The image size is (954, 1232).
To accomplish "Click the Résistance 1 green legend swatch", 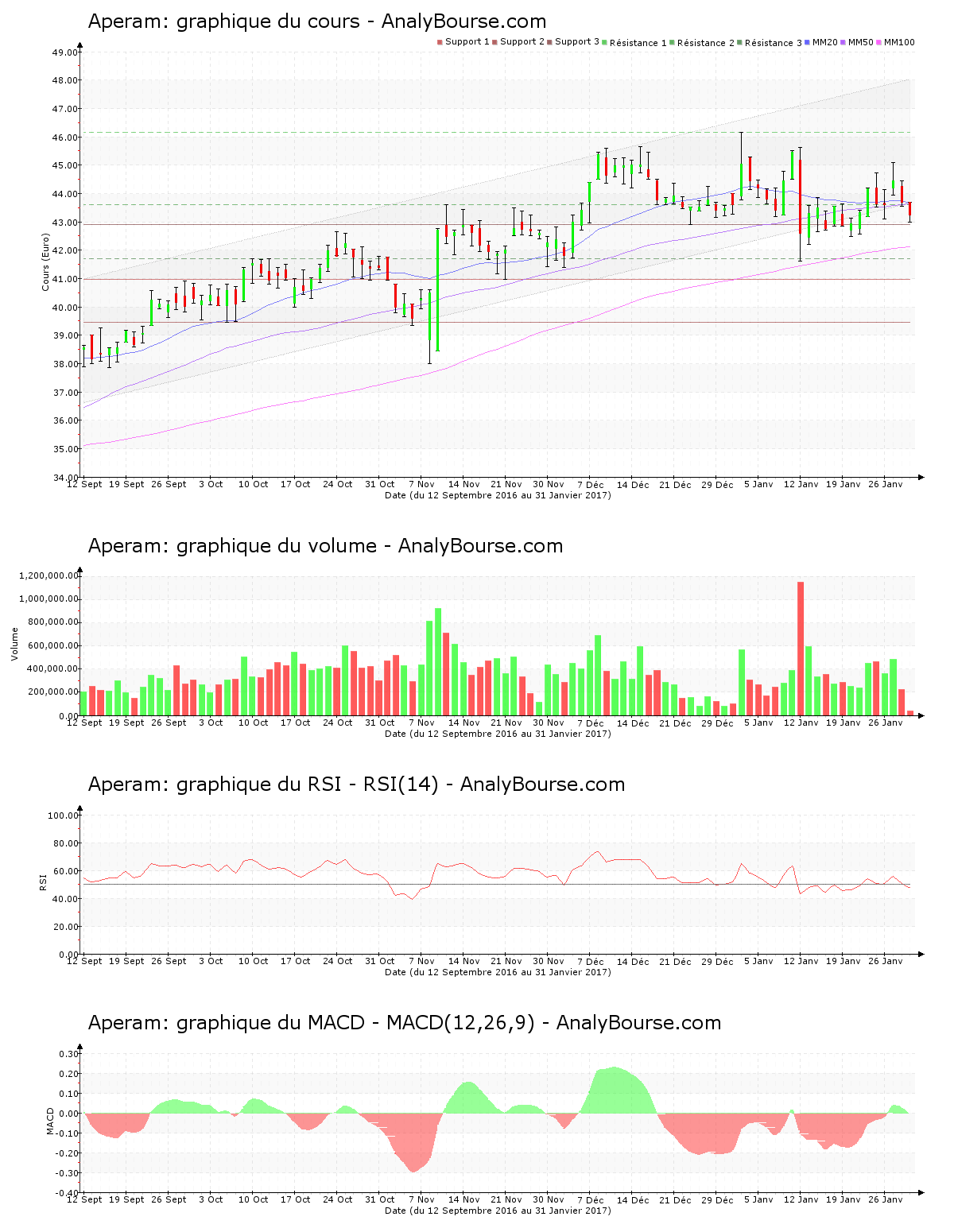I will pos(605,42).
